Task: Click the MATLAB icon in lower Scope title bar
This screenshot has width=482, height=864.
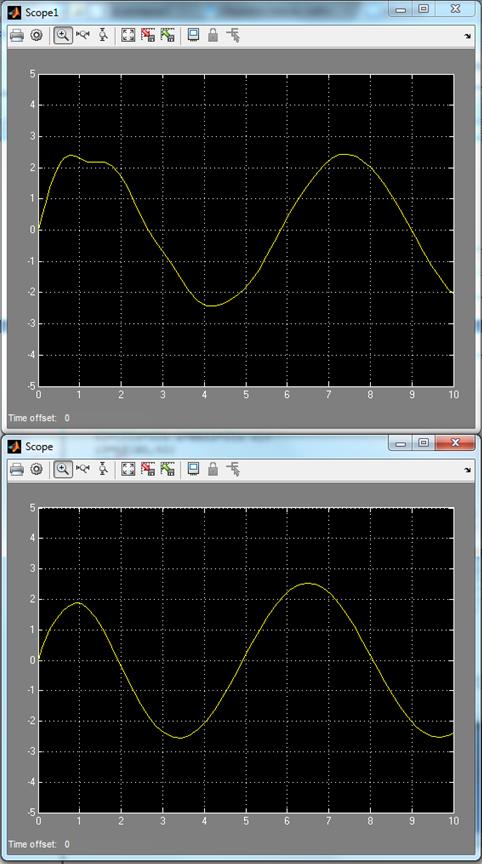Action: tap(14, 446)
